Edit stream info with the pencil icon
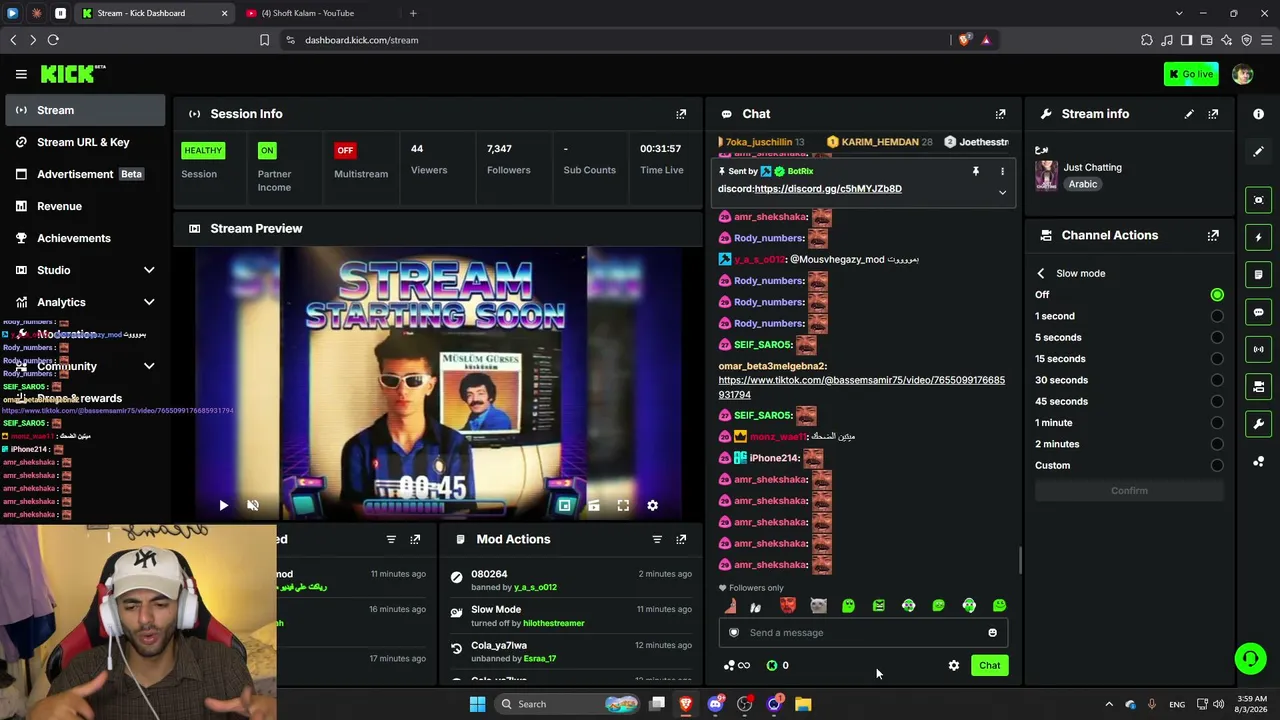This screenshot has height=720, width=1280. [x=1189, y=114]
